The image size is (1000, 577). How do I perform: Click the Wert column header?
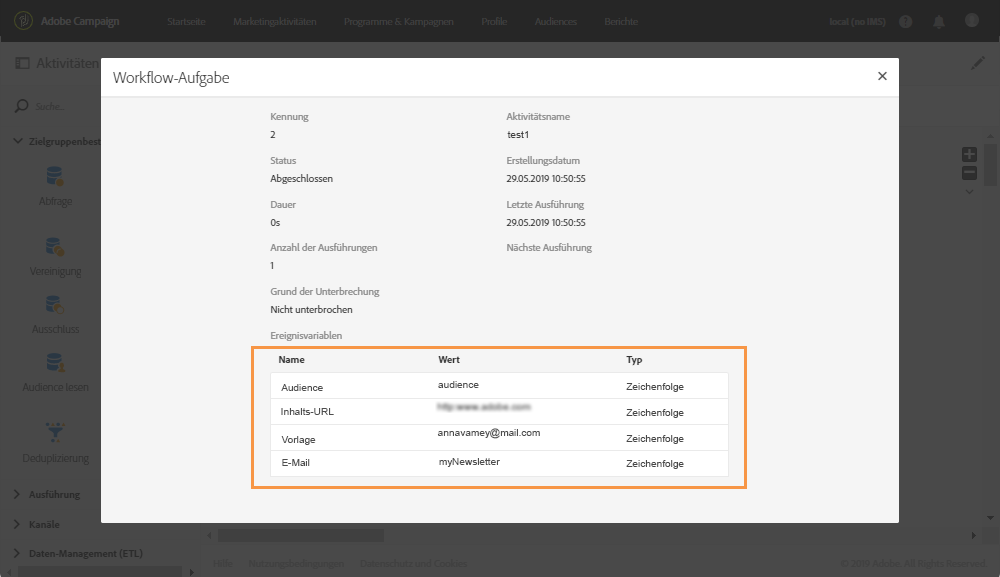coord(449,360)
